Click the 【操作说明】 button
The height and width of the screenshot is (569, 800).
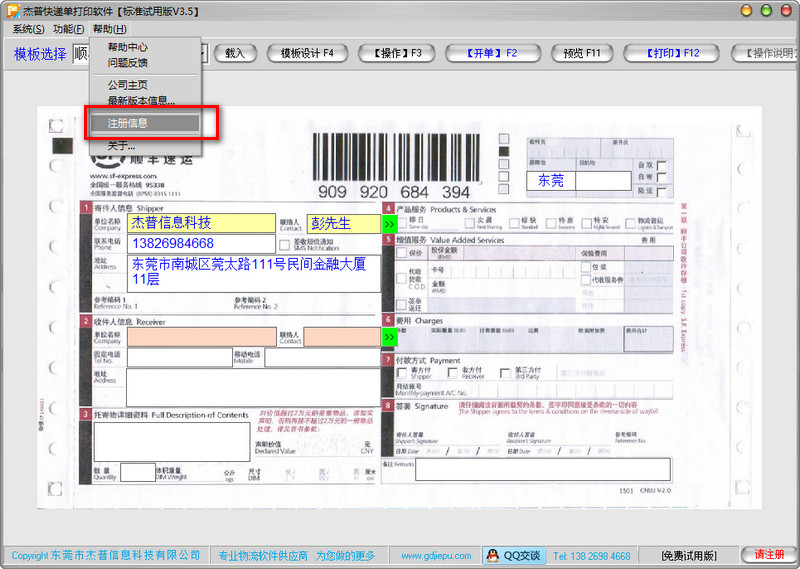pos(765,53)
